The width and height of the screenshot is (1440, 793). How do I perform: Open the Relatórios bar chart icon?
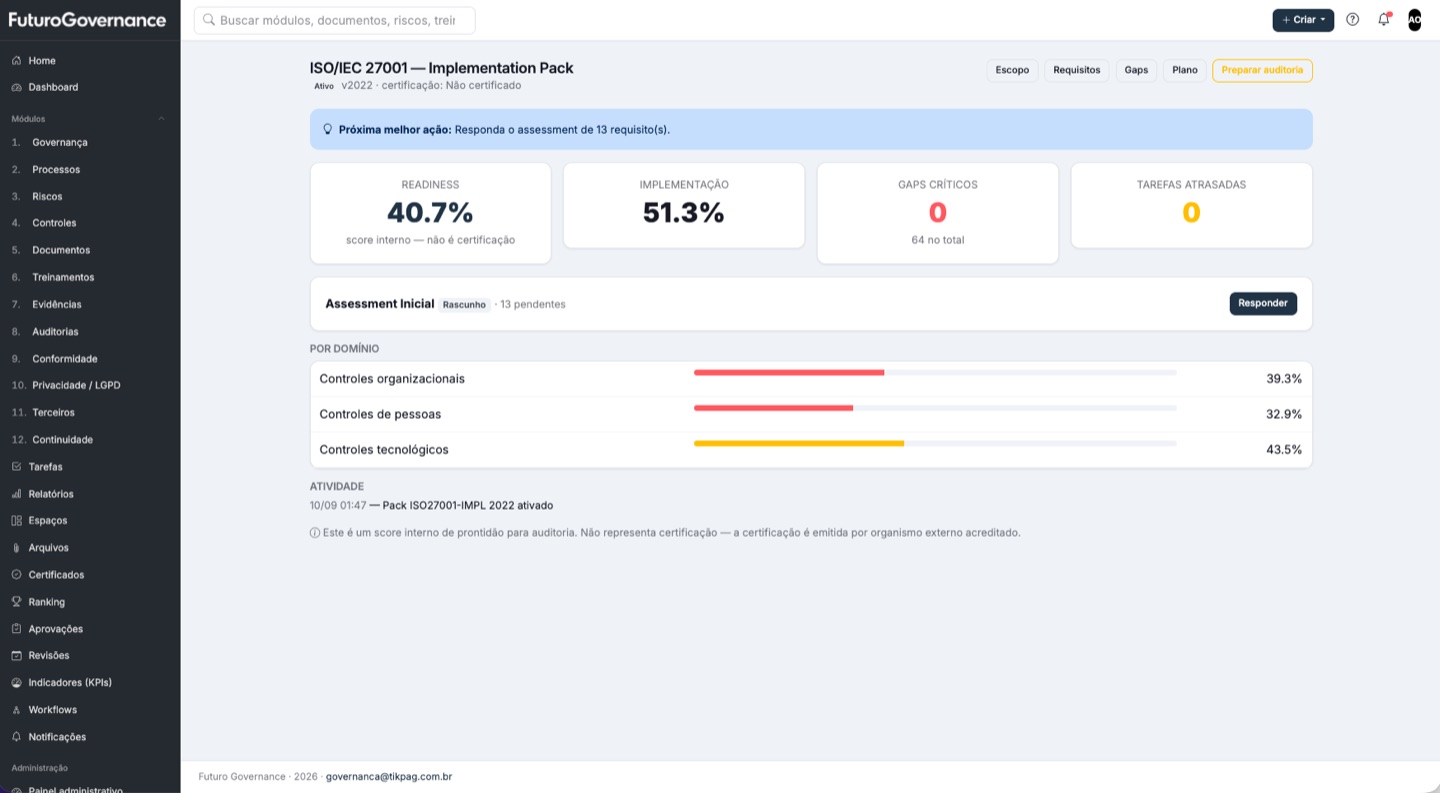(16, 494)
